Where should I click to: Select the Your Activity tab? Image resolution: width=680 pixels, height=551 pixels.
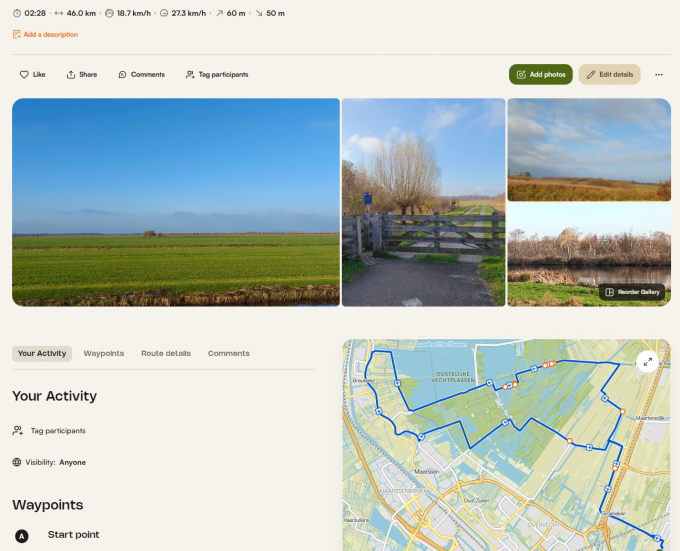(x=42, y=353)
